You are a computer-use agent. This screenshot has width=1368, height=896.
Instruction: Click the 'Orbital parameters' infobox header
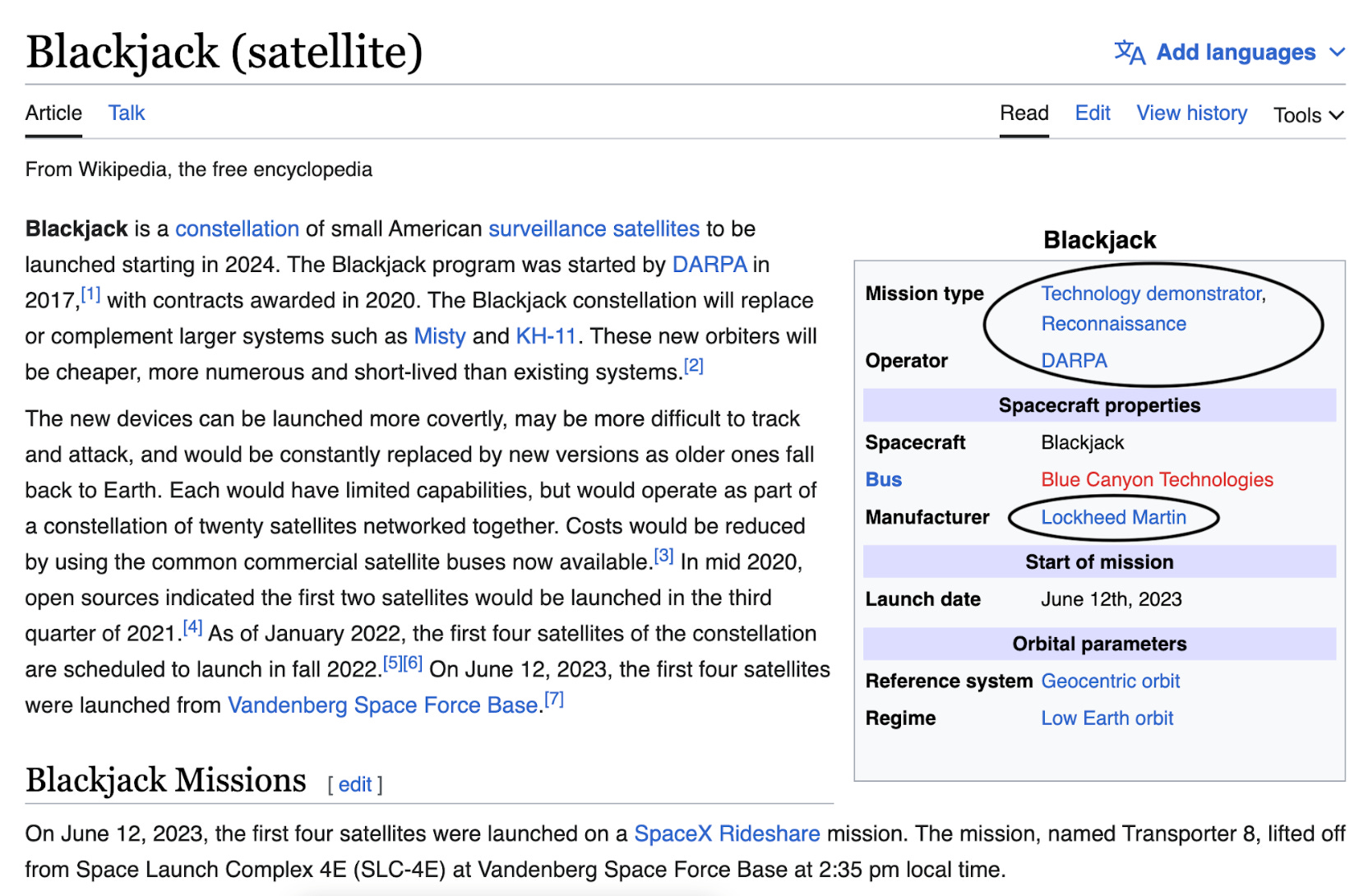[1099, 644]
